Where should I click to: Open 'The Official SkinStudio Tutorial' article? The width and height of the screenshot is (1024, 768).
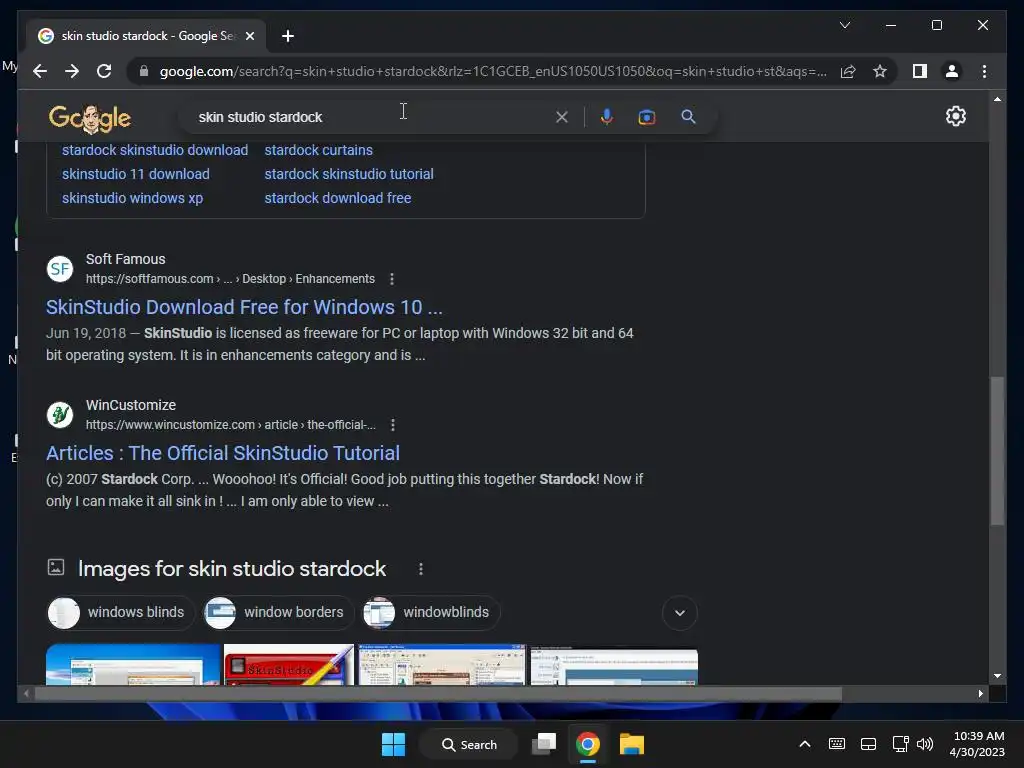click(x=223, y=453)
